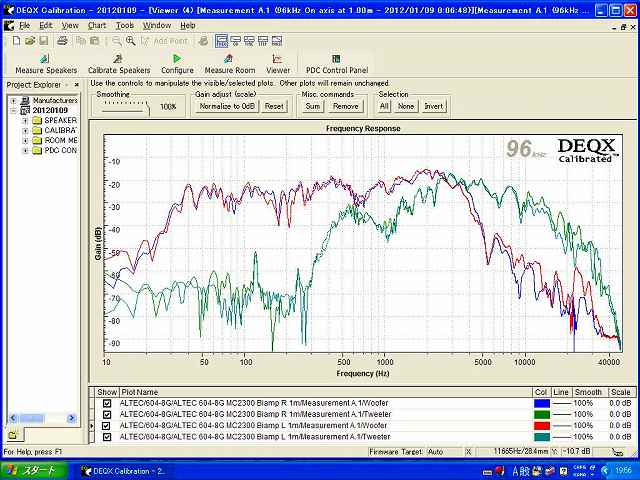The width and height of the screenshot is (640, 480).
Task: Toggle Show for Biamp L Tweeter plot
Action: click(107, 437)
